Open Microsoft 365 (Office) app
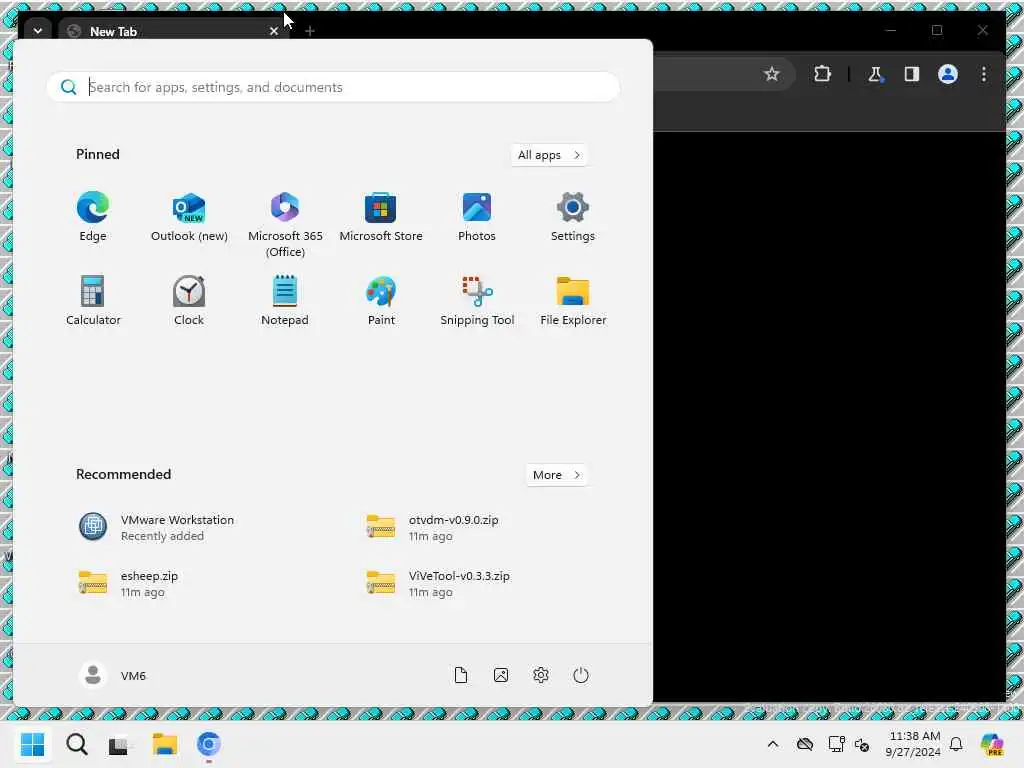 pyautogui.click(x=285, y=225)
